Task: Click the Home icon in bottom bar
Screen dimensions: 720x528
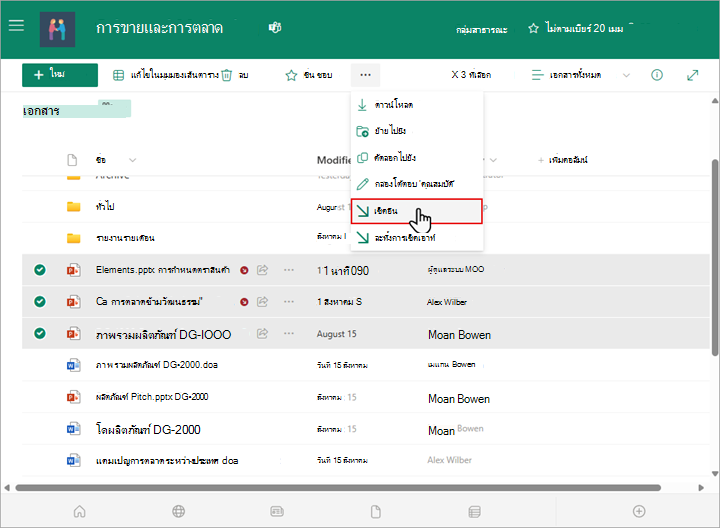Action: coord(79,511)
